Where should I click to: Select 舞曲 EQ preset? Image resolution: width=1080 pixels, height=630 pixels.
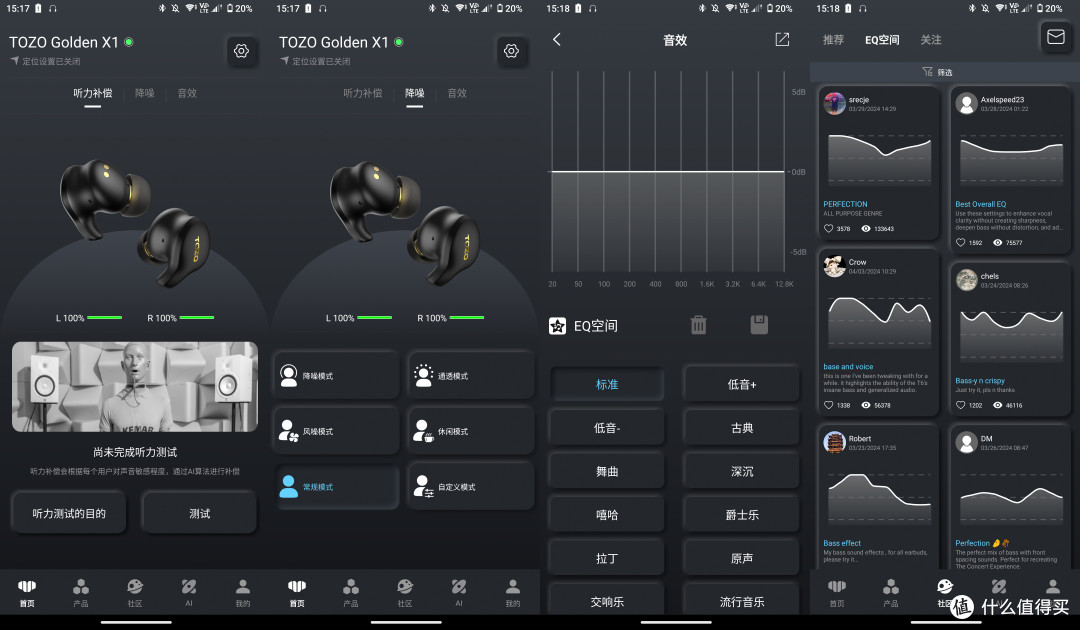[607, 471]
